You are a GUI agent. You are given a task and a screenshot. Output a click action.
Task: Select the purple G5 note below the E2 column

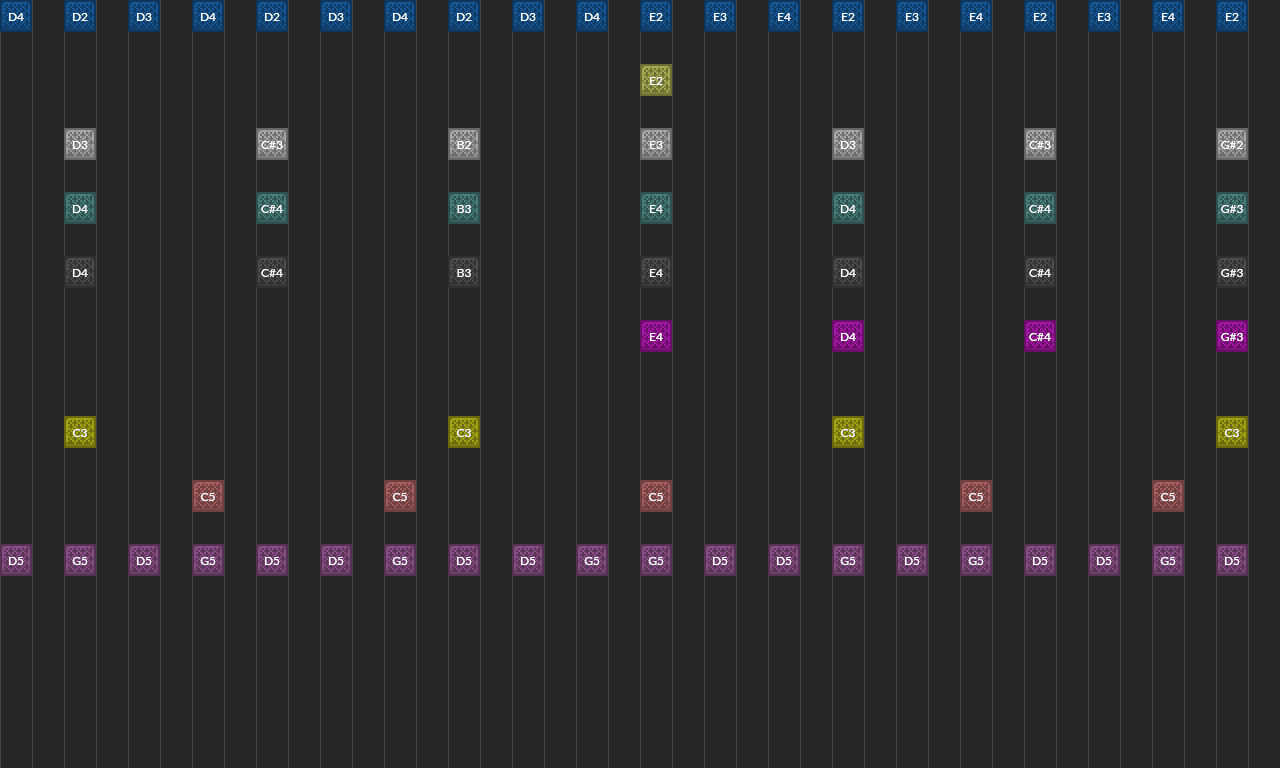[656, 560]
